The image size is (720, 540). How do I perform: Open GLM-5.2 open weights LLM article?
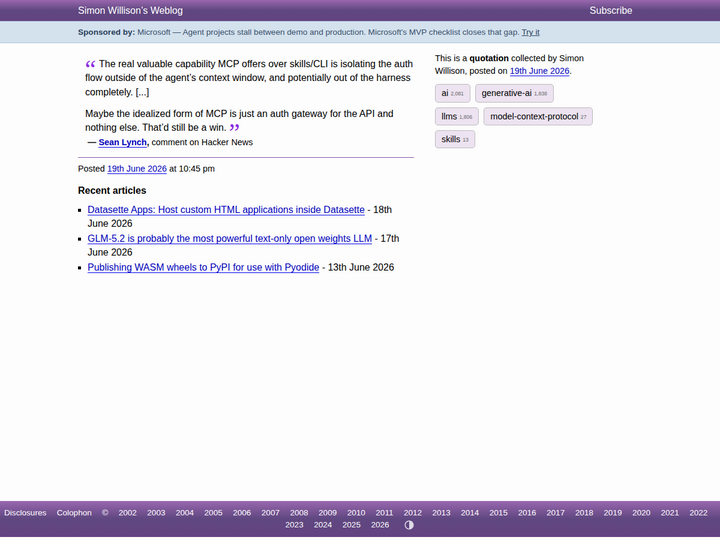(230, 239)
